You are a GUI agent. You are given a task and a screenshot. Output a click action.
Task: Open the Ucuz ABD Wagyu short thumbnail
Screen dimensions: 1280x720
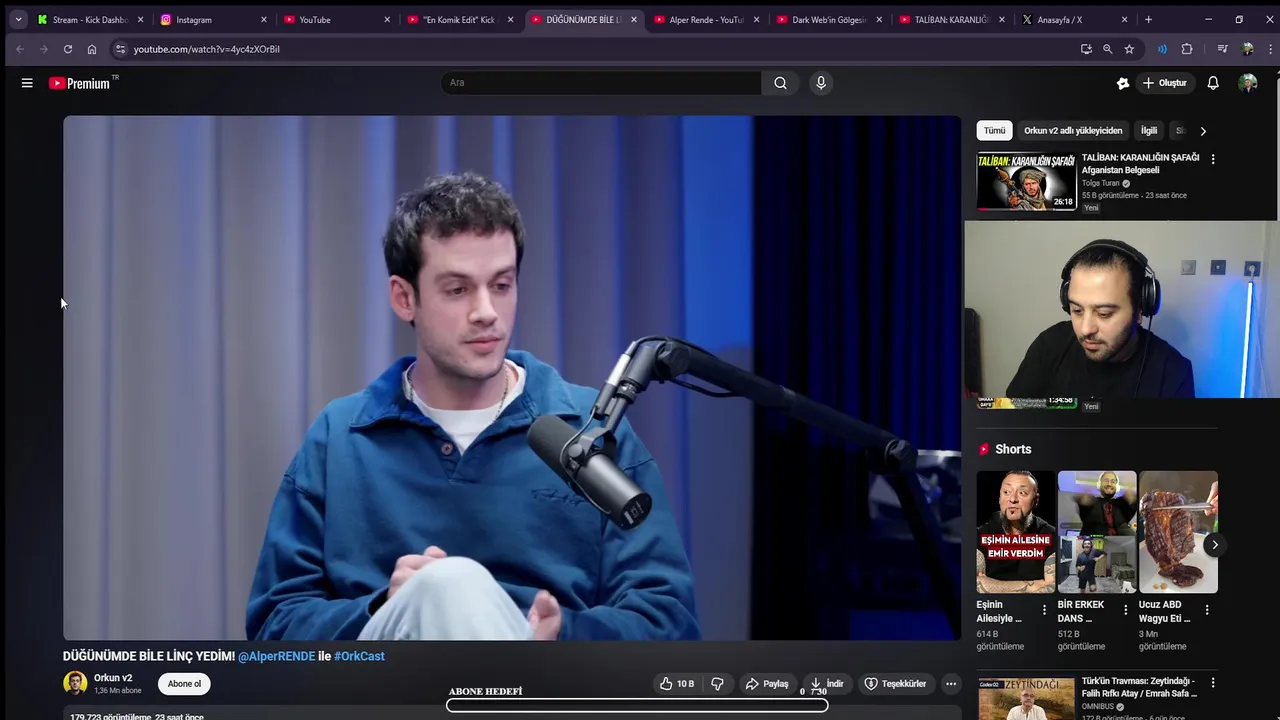[1178, 532]
